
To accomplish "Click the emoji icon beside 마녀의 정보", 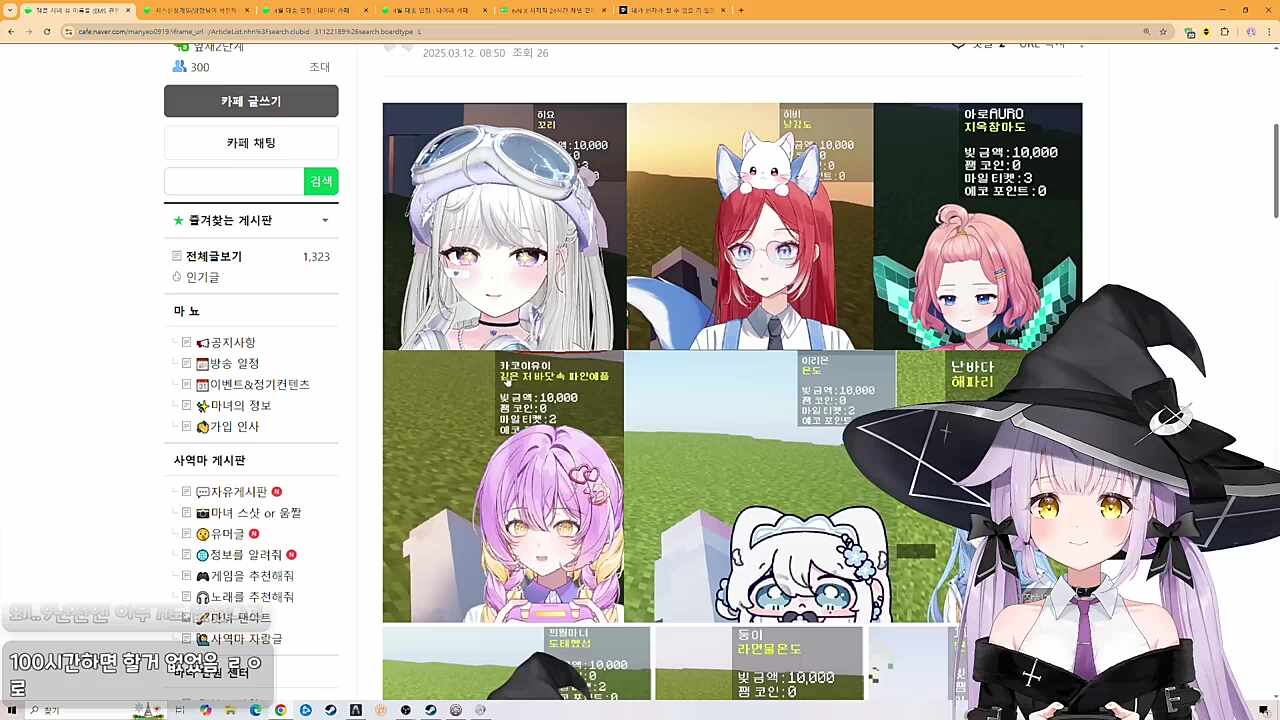I will 203,406.
